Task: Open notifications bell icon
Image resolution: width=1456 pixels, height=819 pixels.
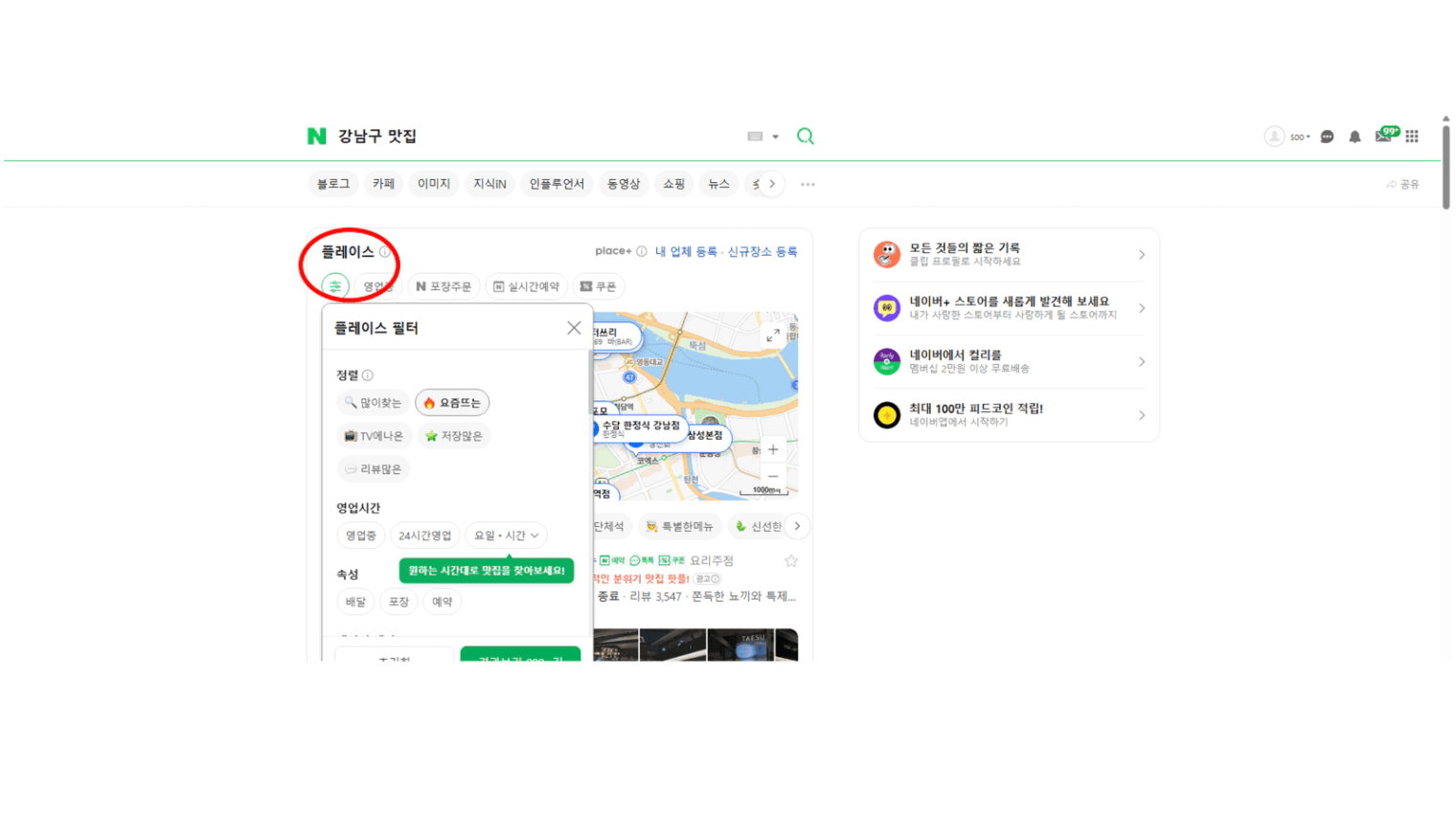Action: 1354,137
